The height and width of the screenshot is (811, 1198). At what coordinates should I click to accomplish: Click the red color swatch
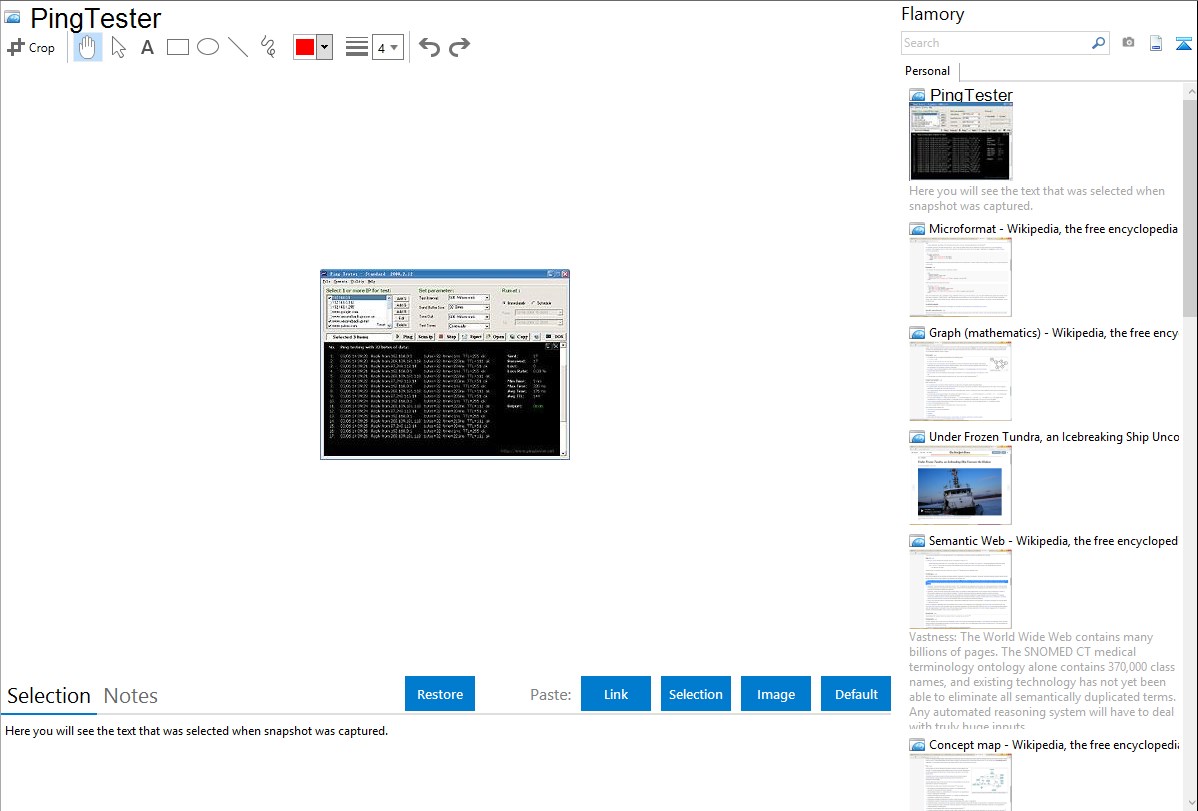pos(305,47)
